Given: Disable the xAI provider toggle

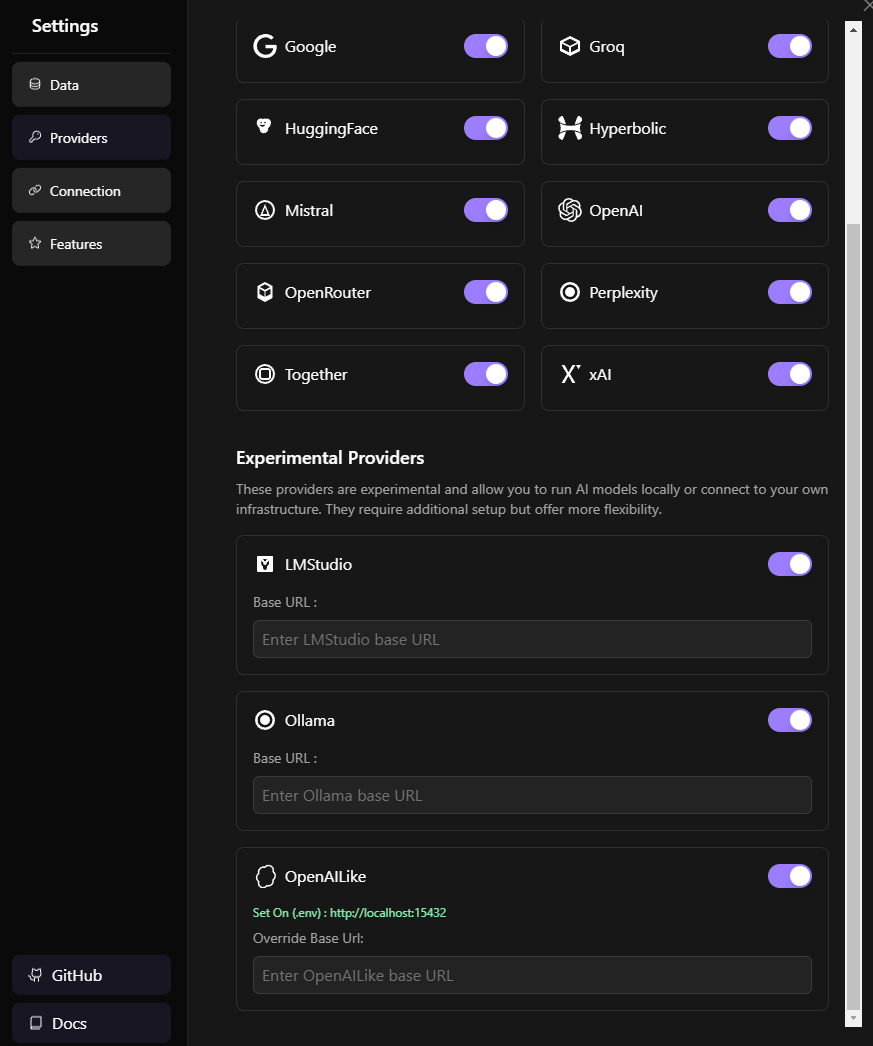Looking at the screenshot, I should (x=790, y=374).
